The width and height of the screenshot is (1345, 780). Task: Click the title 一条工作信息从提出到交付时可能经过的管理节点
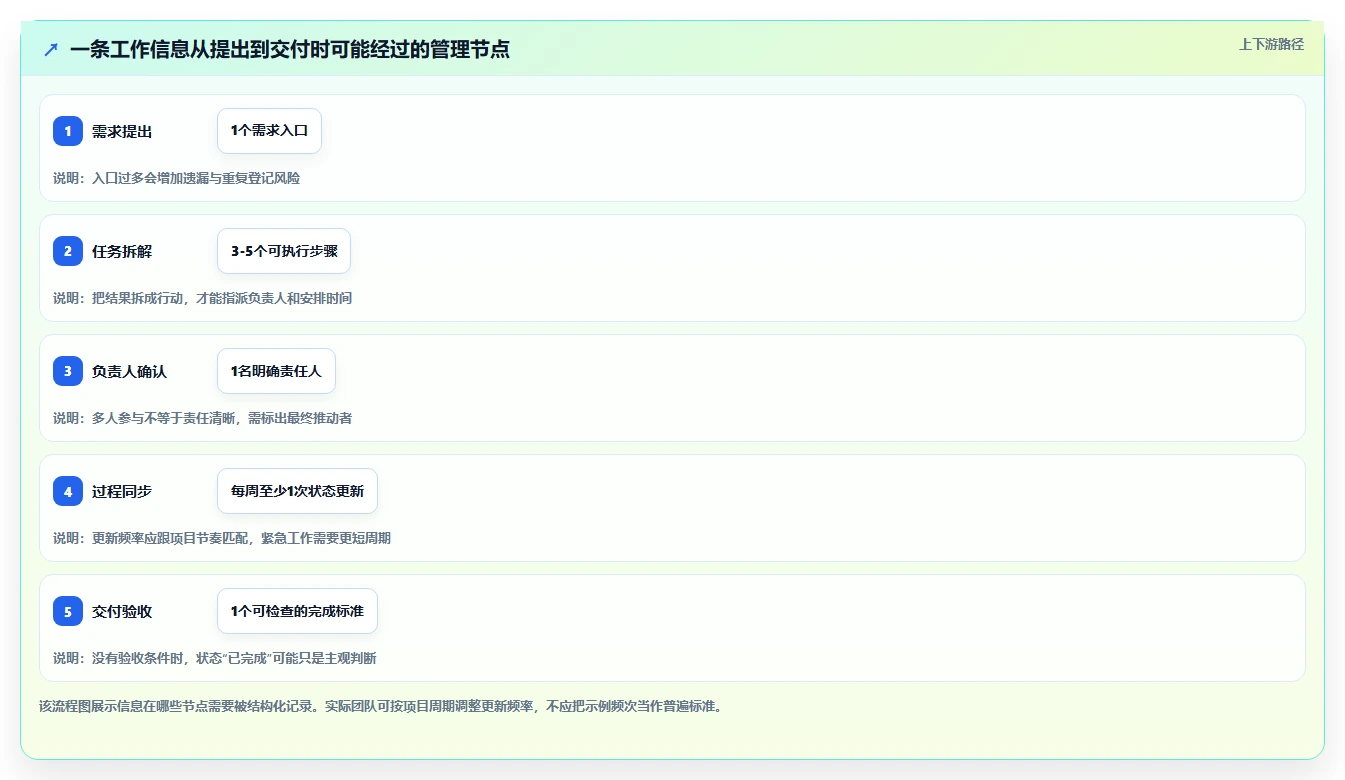(x=290, y=50)
